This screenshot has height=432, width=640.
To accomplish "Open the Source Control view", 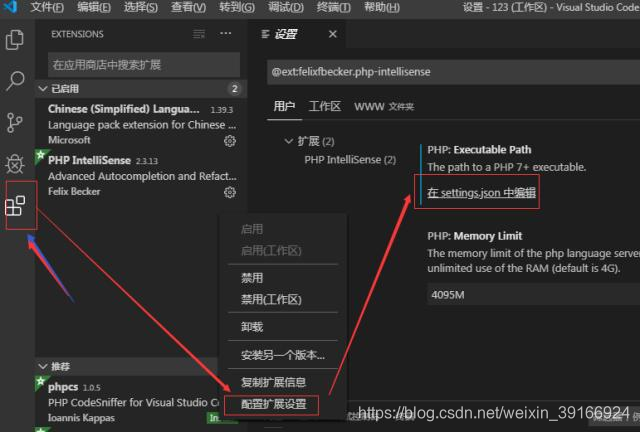I will [15, 122].
